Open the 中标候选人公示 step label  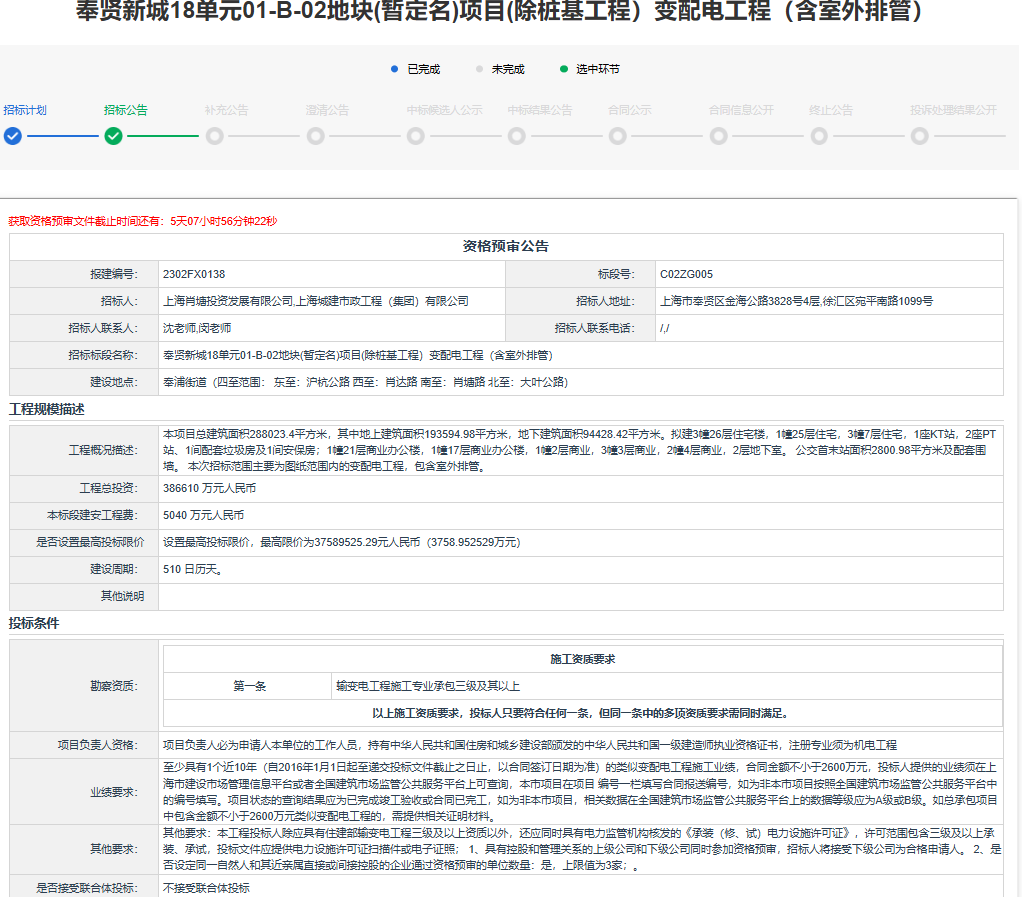(x=445, y=110)
